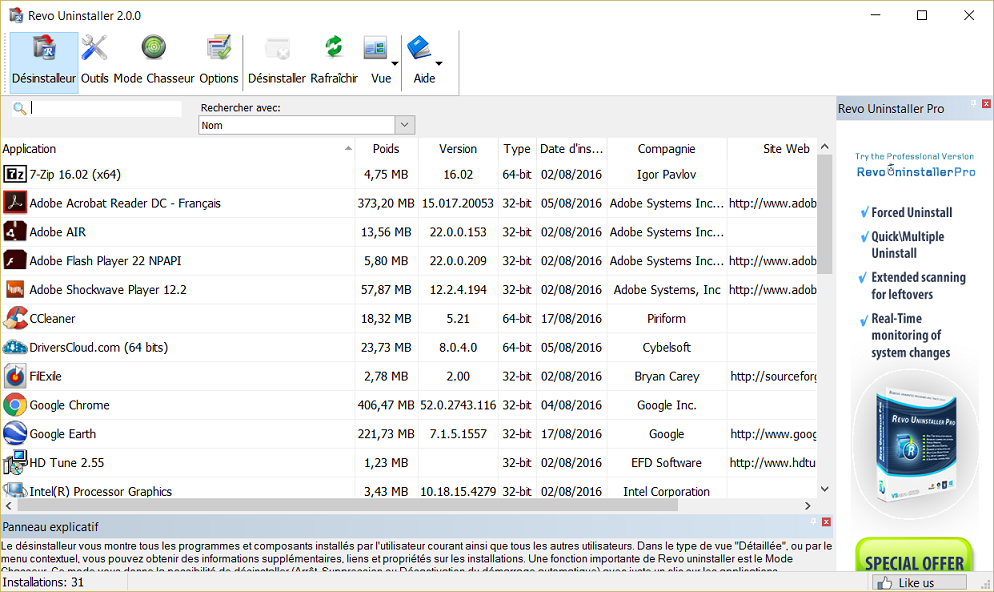
Task: Select the CCleaner icon
Action: 15,318
